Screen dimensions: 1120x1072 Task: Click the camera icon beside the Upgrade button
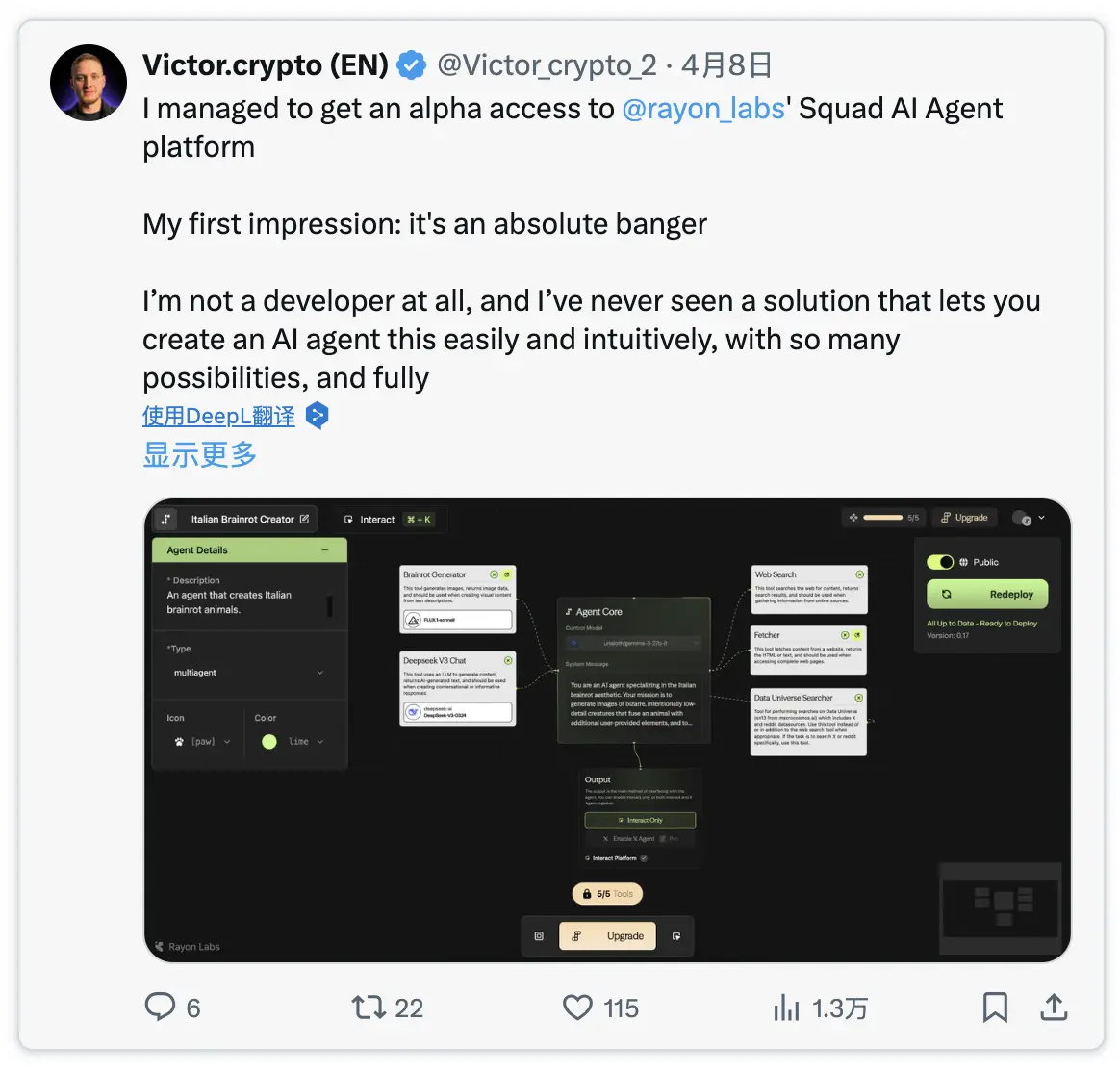tap(539, 935)
